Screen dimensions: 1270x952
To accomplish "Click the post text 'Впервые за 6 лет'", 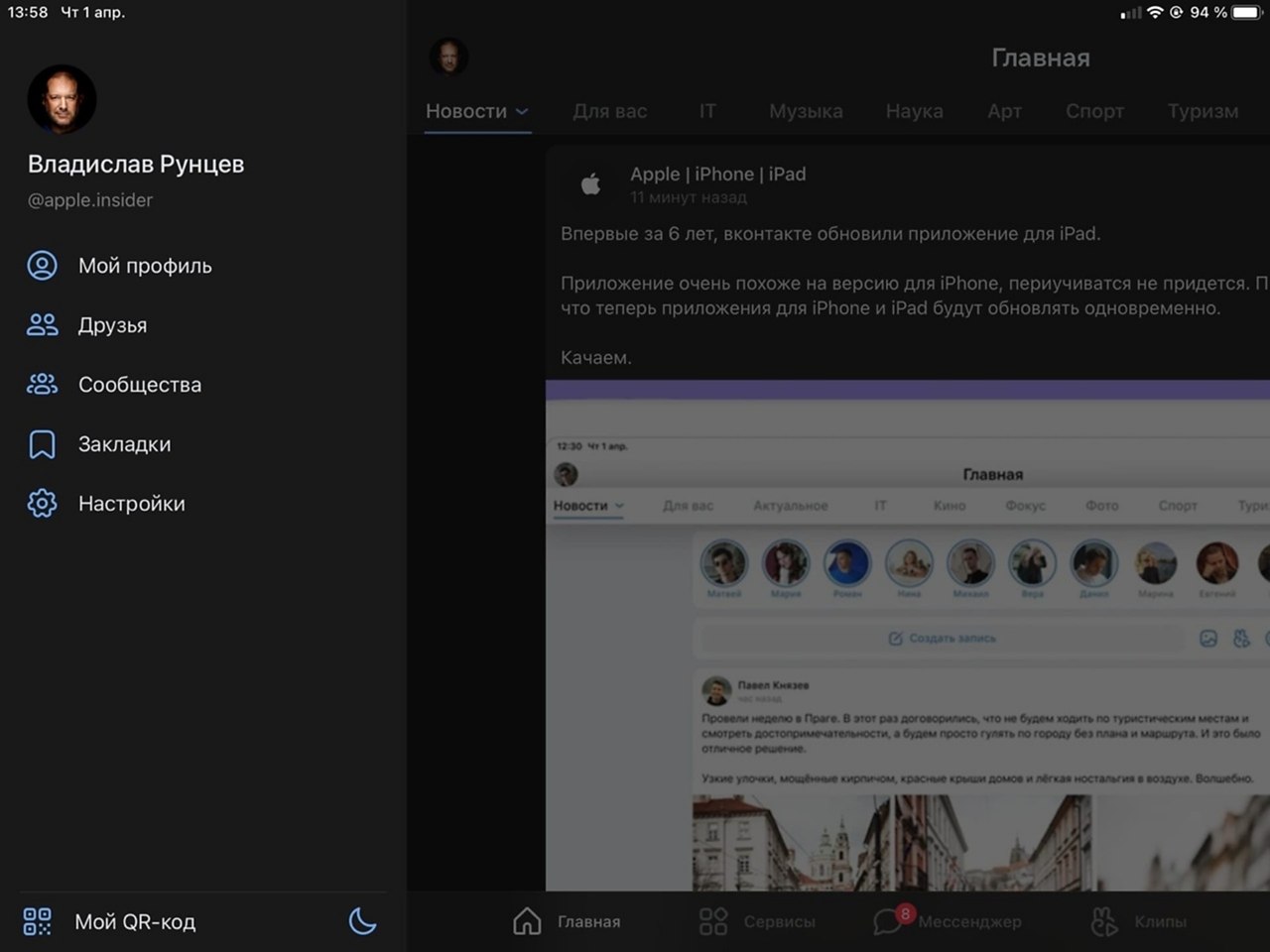I will pos(637,234).
